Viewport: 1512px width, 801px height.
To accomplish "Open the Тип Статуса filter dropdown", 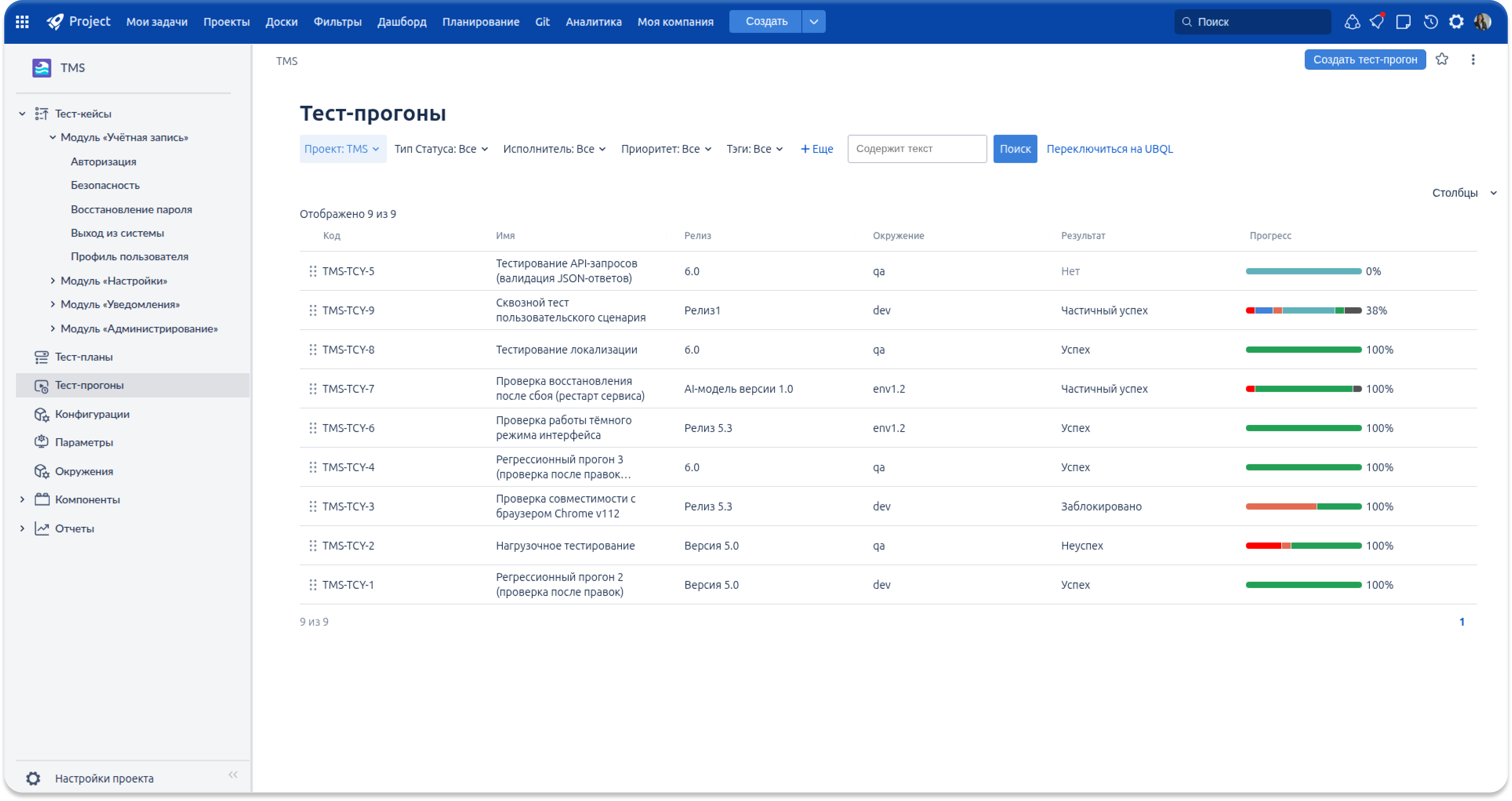I will pos(441,149).
